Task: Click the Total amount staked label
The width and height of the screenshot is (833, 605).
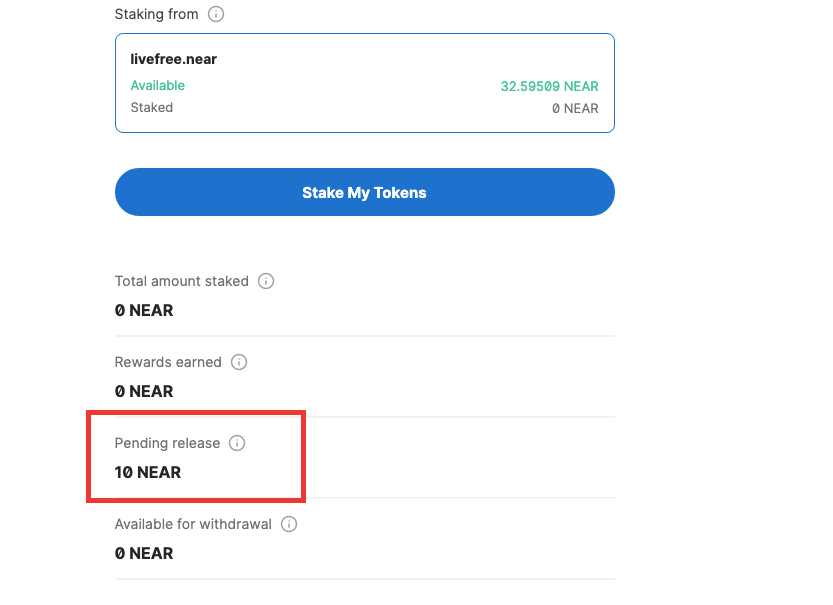Action: [182, 281]
